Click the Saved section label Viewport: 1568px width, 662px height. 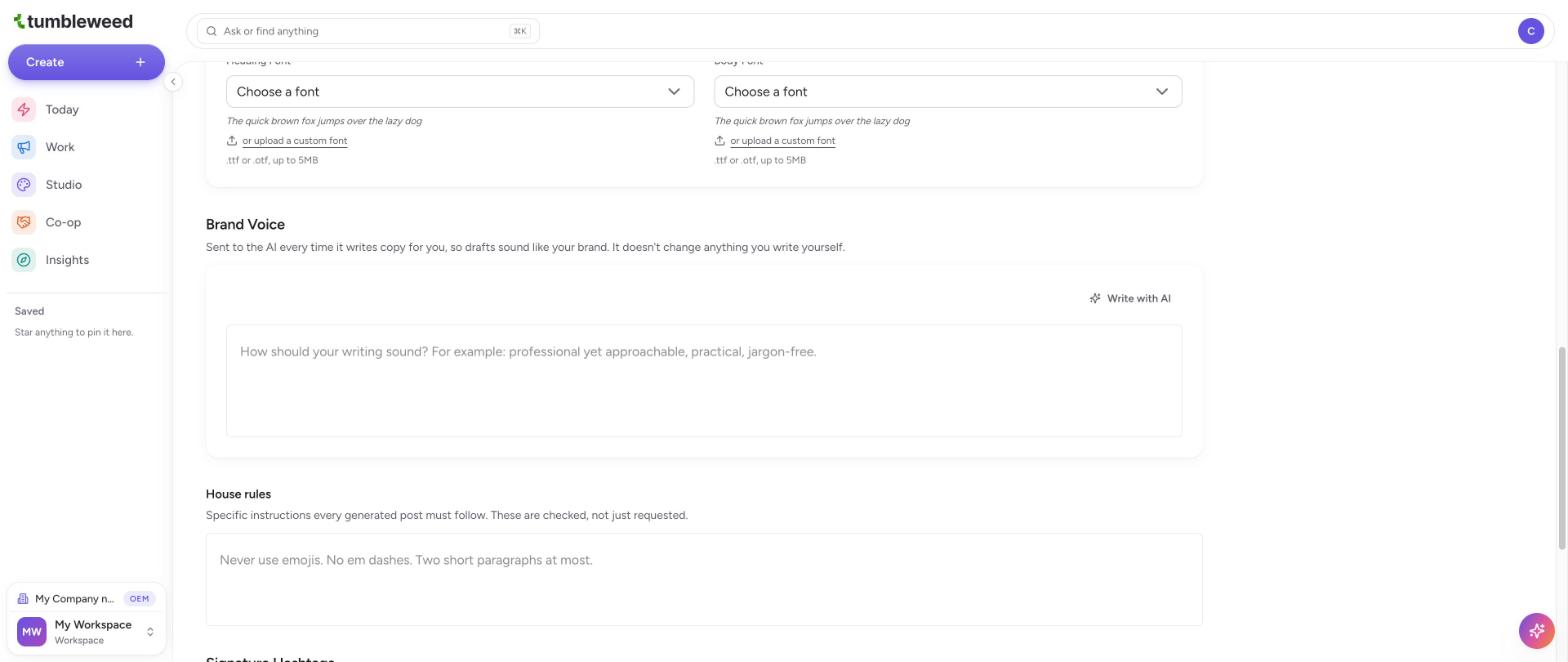pos(29,311)
